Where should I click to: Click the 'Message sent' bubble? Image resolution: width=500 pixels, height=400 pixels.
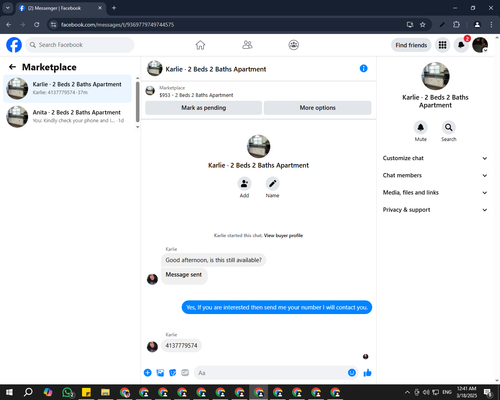(184, 276)
